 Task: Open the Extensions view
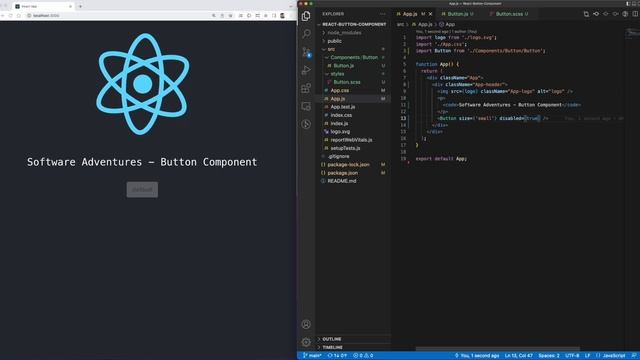[x=306, y=88]
